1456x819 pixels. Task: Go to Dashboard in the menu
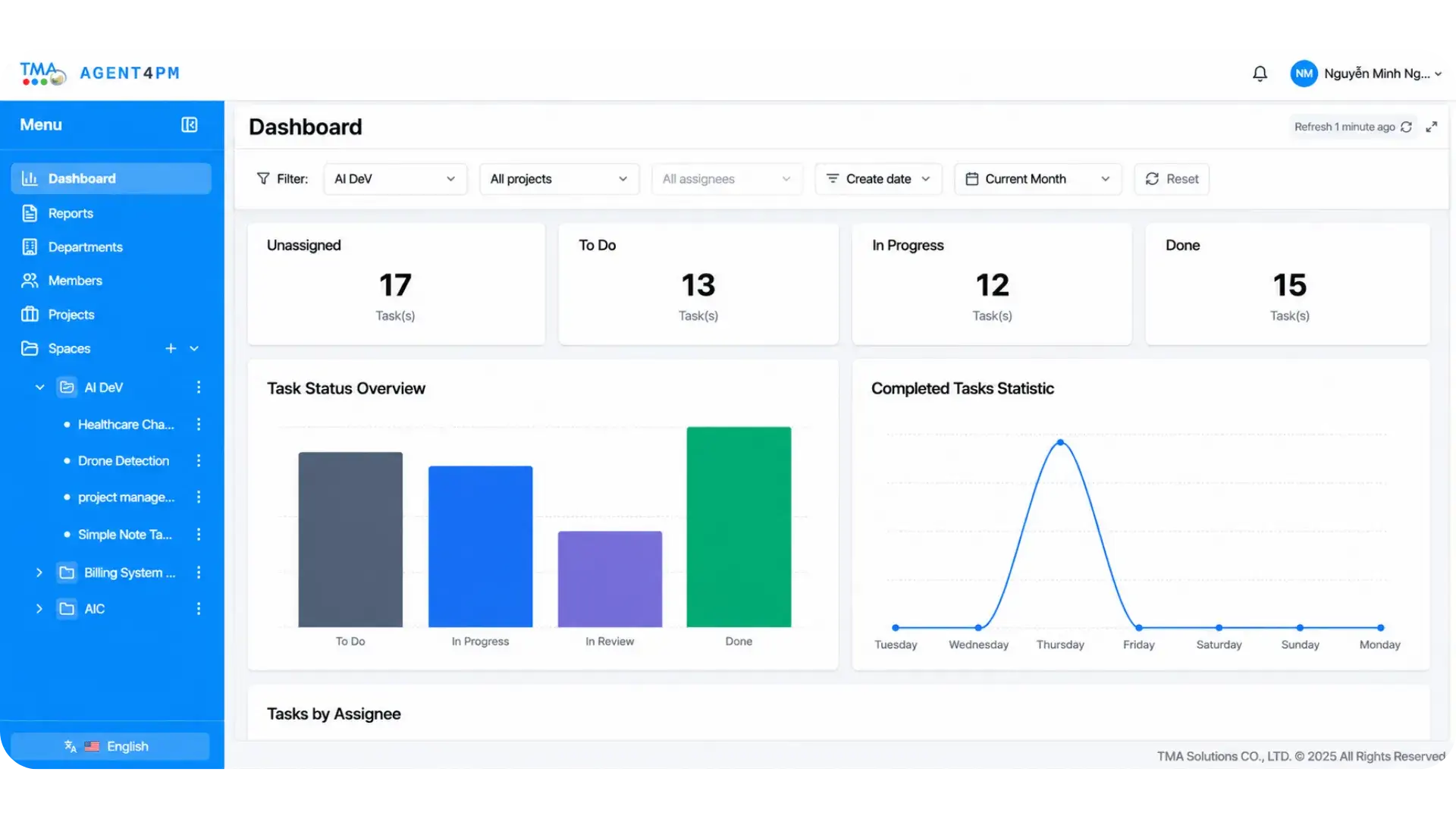111,179
